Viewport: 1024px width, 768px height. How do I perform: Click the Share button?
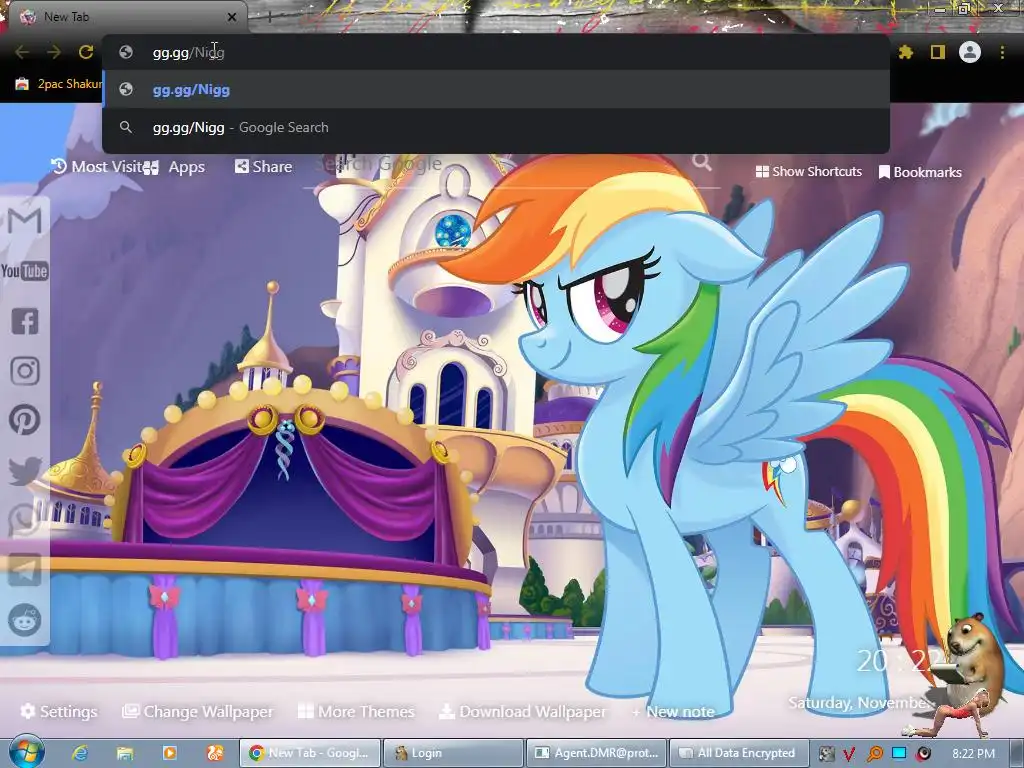coord(263,167)
